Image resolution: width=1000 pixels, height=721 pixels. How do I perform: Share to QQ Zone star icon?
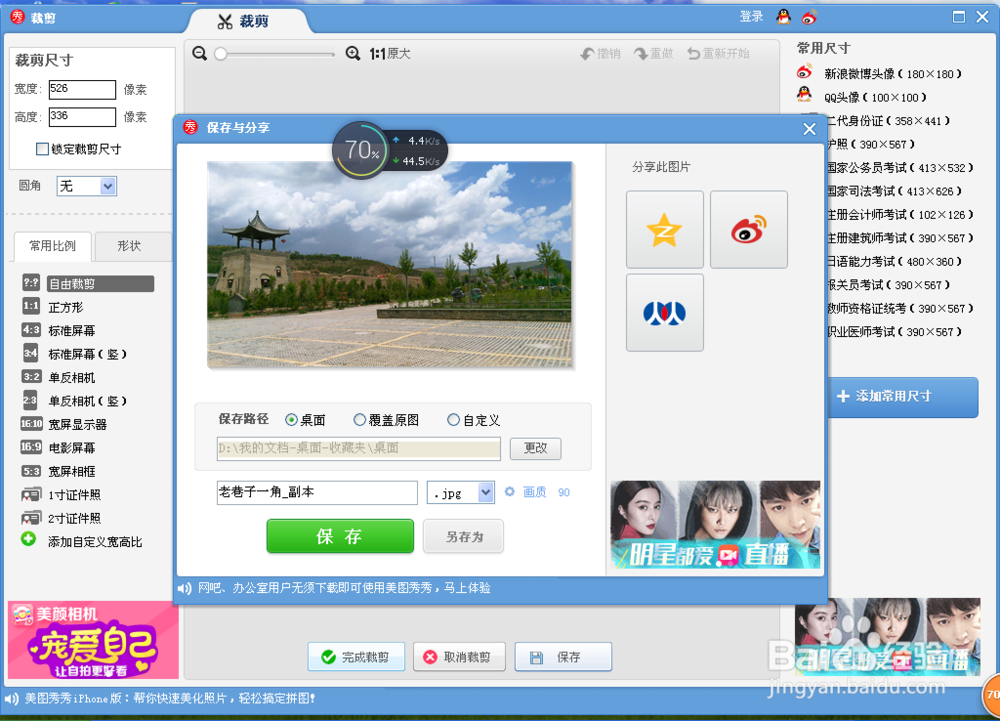tap(665, 229)
